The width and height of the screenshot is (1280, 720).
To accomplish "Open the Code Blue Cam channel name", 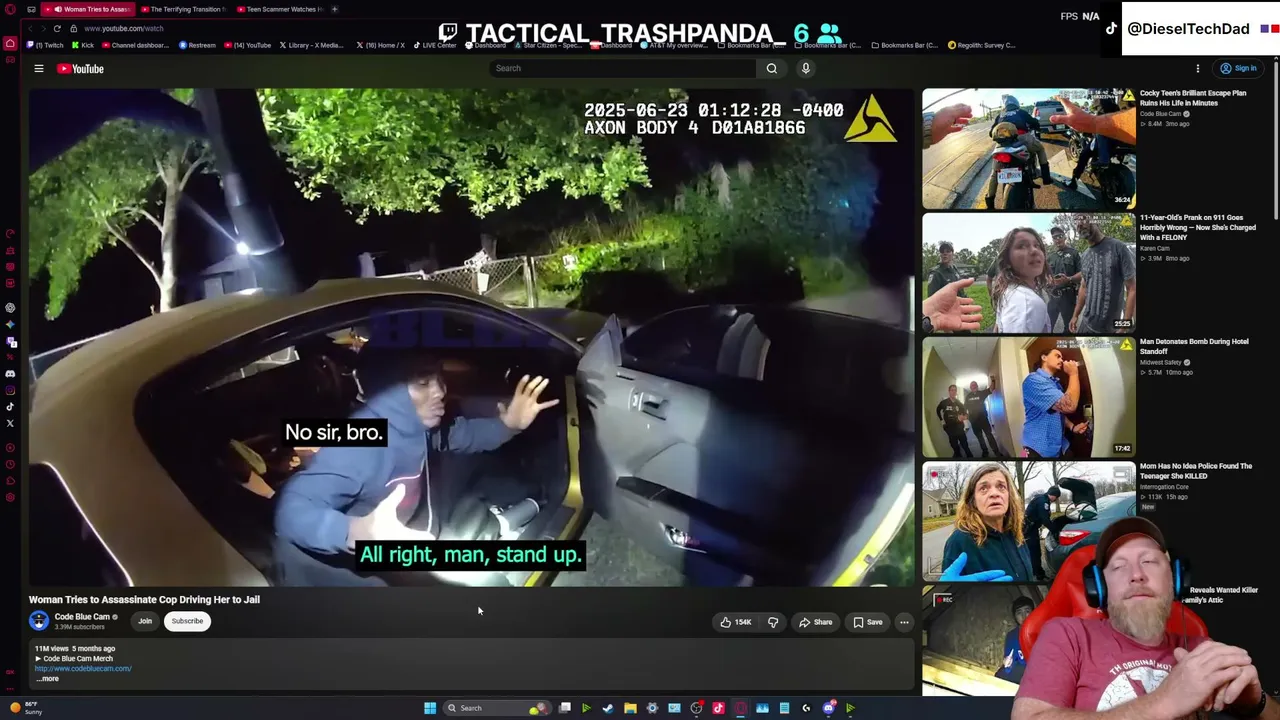I will coord(82,617).
